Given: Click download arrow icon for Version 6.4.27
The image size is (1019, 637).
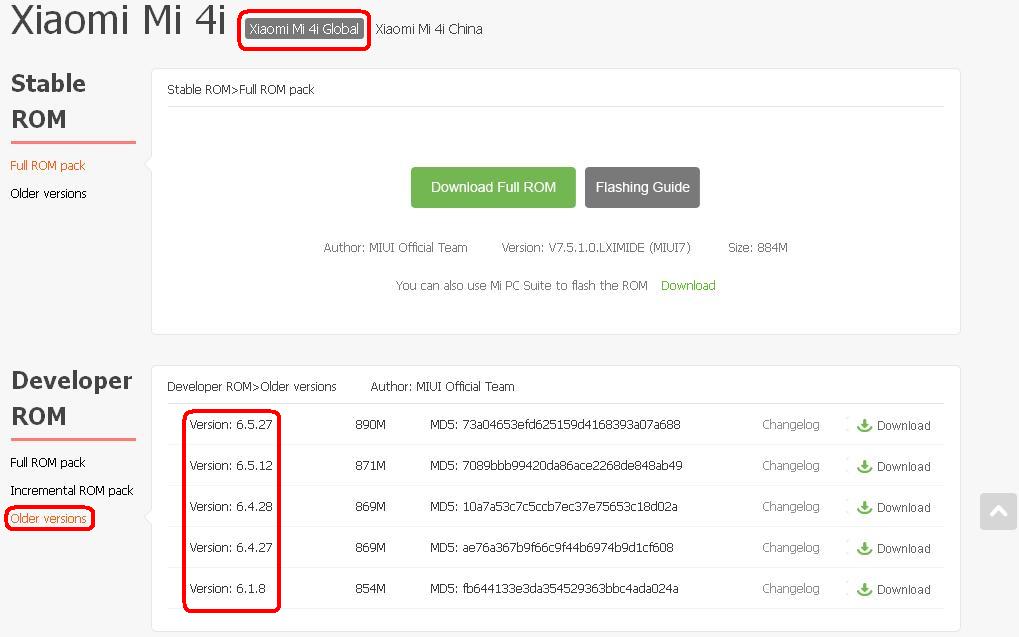Looking at the screenshot, I should point(864,548).
